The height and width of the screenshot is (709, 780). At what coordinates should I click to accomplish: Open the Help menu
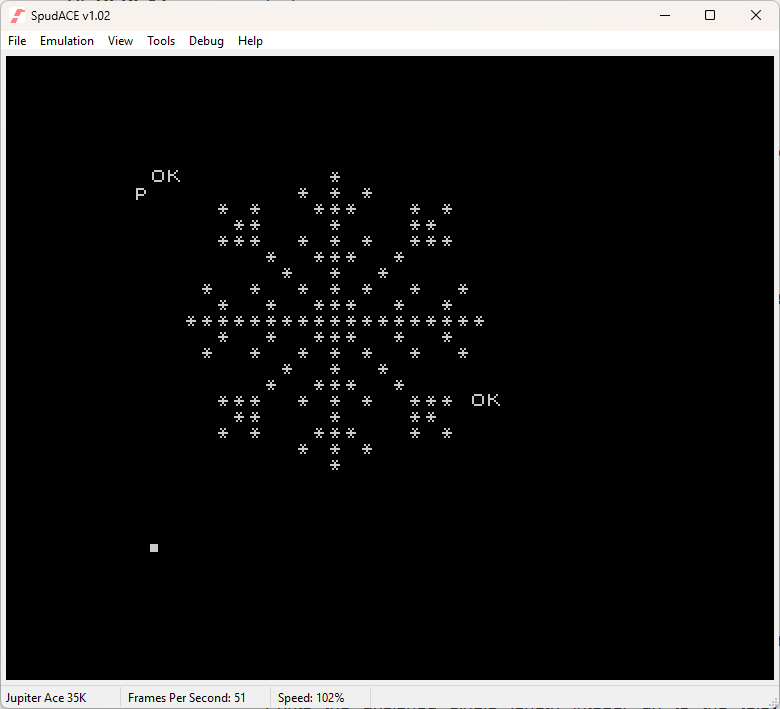(250, 41)
